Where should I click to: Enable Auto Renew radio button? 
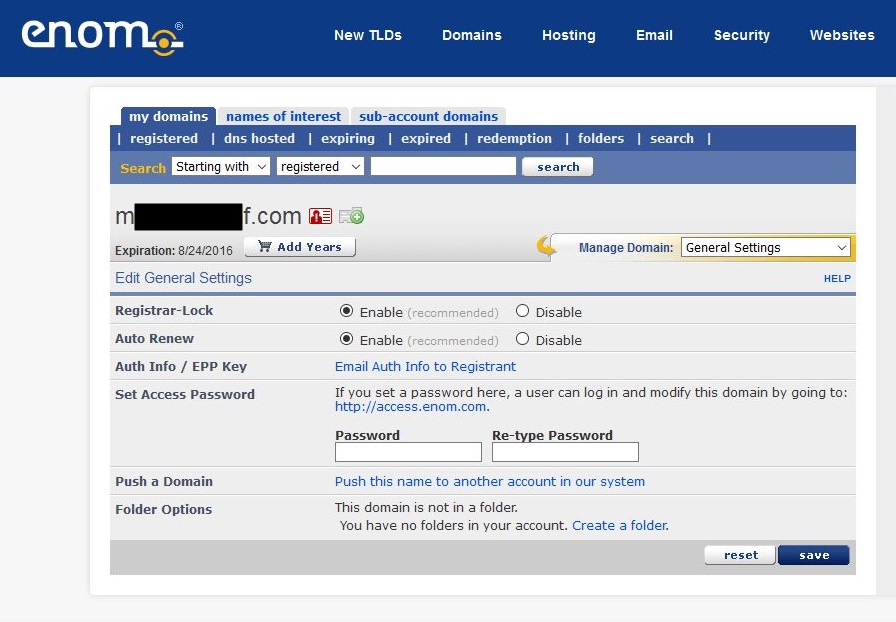click(x=346, y=339)
